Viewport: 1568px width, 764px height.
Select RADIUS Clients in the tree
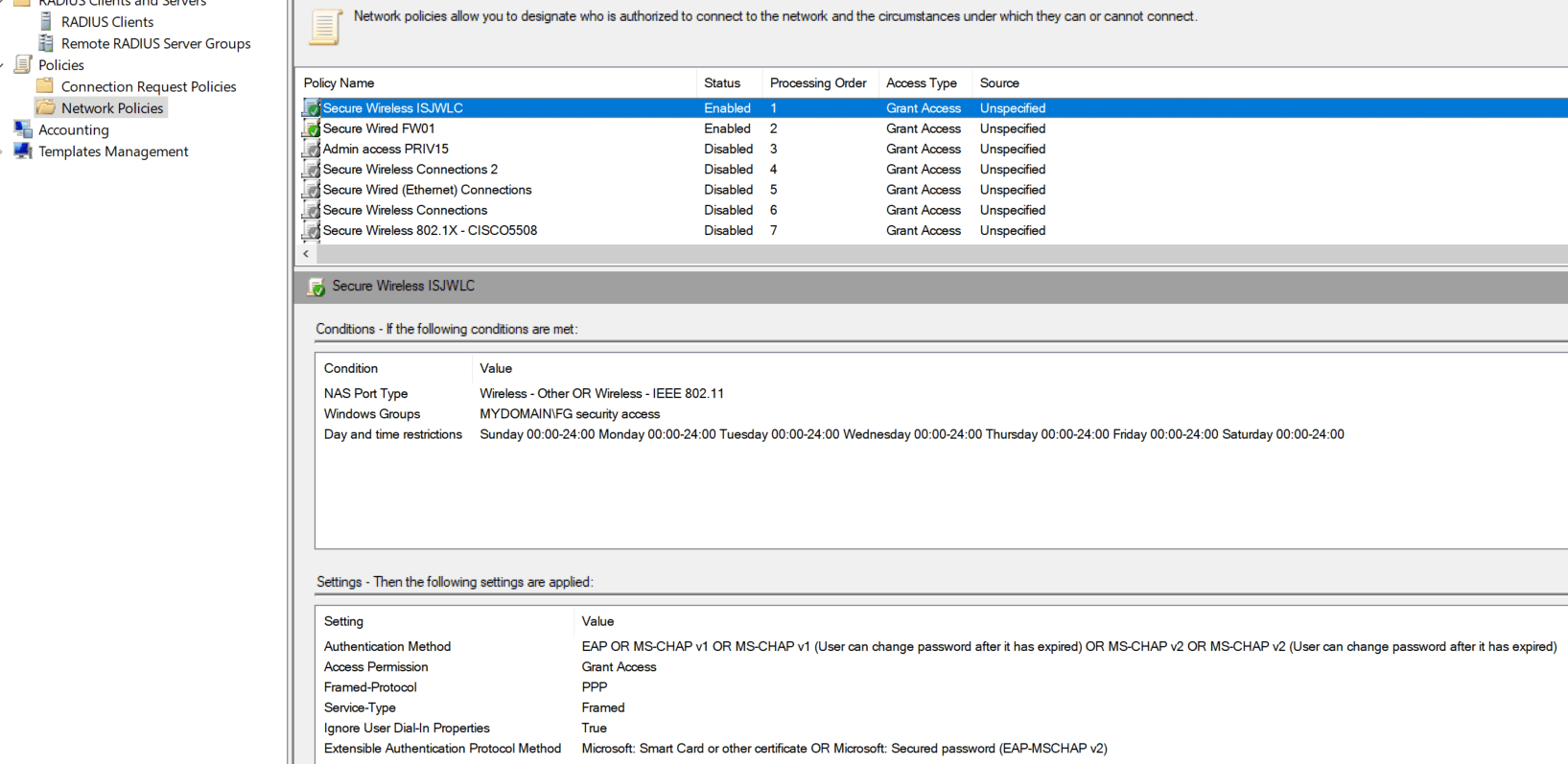coord(107,21)
